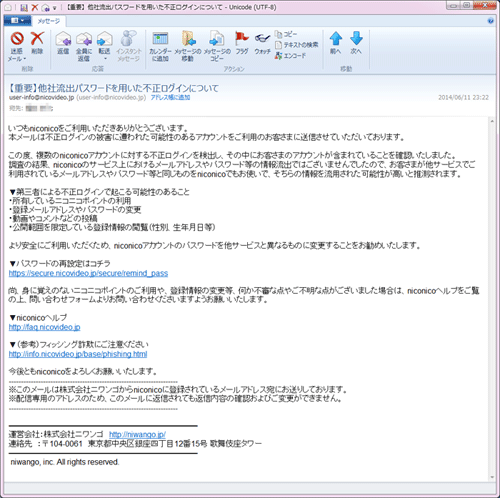The height and width of the screenshot is (498, 500).
Task: Minimize the message window
Action: tap(453, 5)
